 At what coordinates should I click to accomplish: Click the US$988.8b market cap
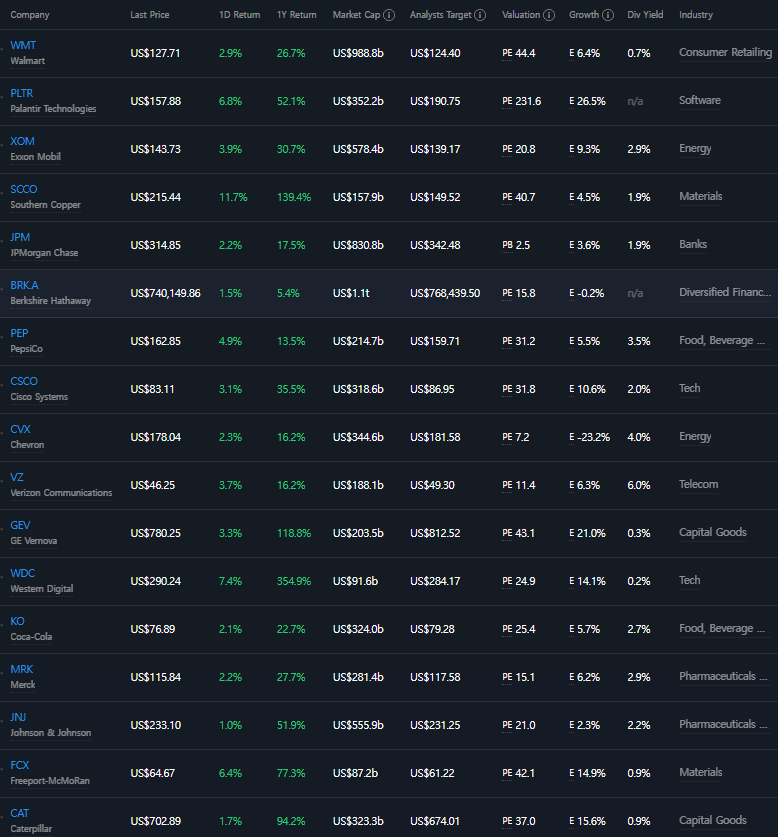(x=358, y=53)
